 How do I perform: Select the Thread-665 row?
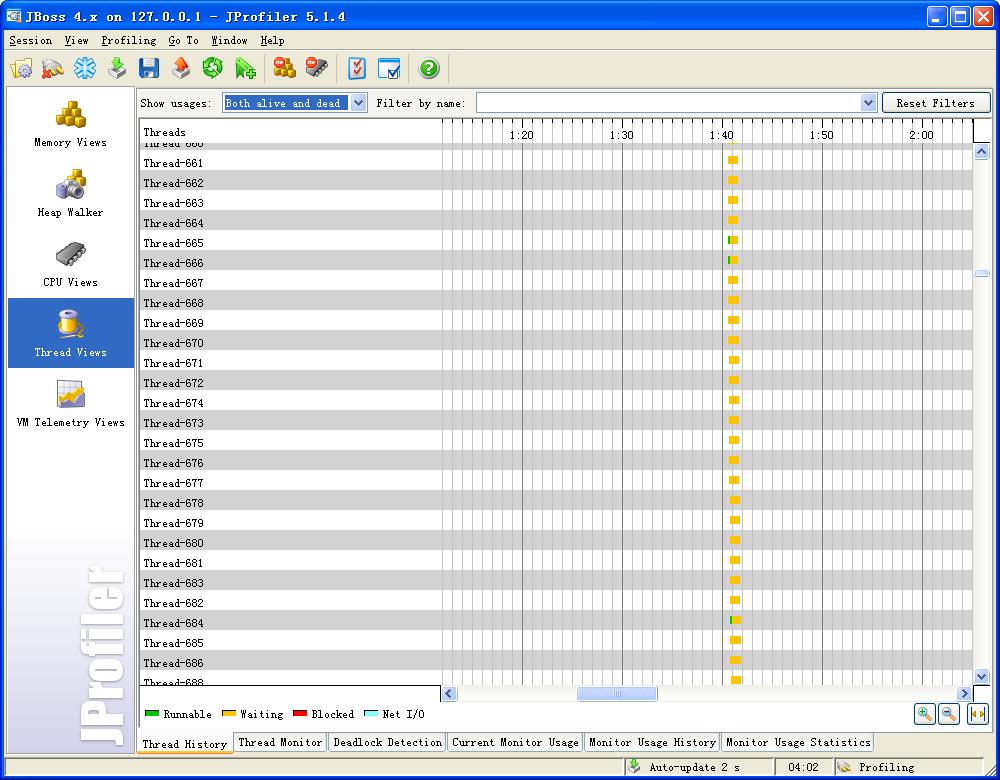click(556, 240)
